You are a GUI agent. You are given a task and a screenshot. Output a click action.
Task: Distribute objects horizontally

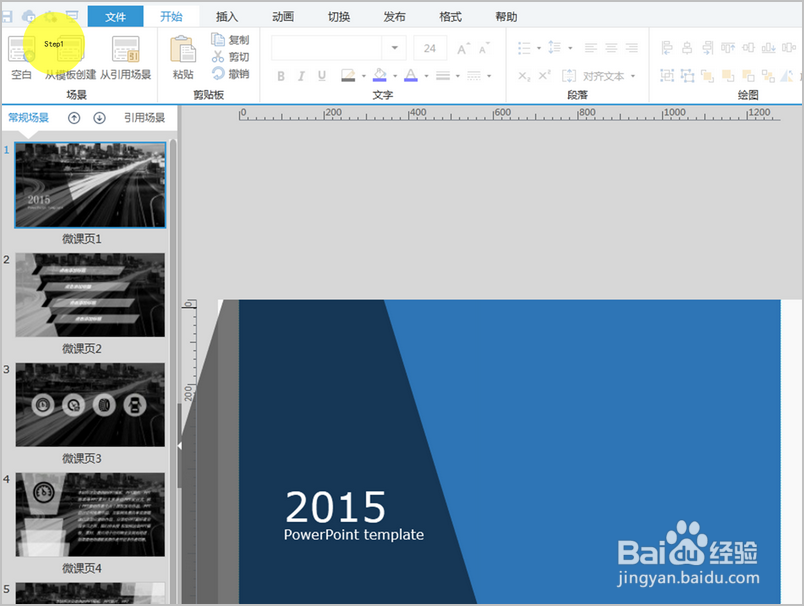(x=789, y=48)
